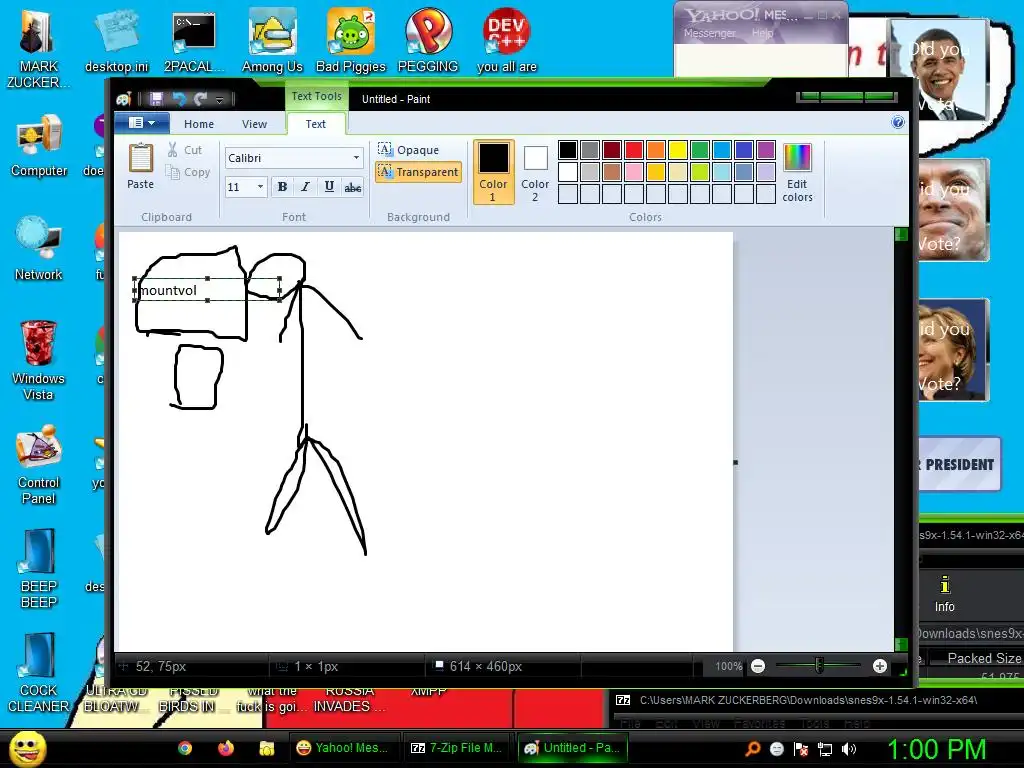Click the network tray icon
Image resolution: width=1024 pixels, height=768 pixels.
click(x=825, y=749)
